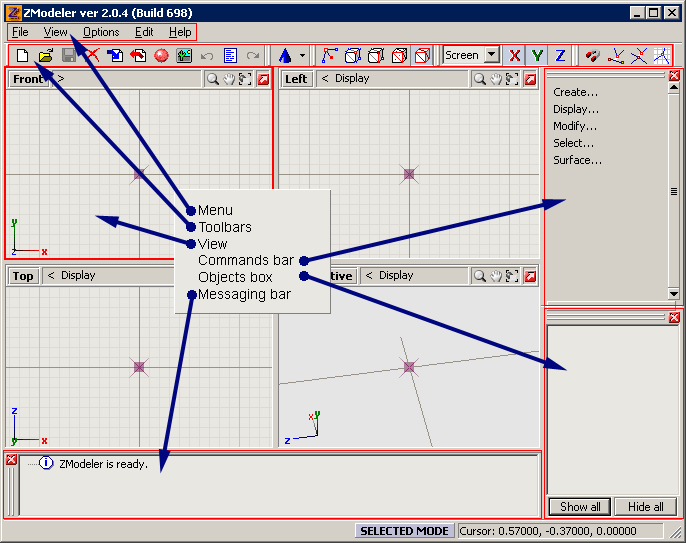Open the Screen axis orientation dropdown

(492, 55)
